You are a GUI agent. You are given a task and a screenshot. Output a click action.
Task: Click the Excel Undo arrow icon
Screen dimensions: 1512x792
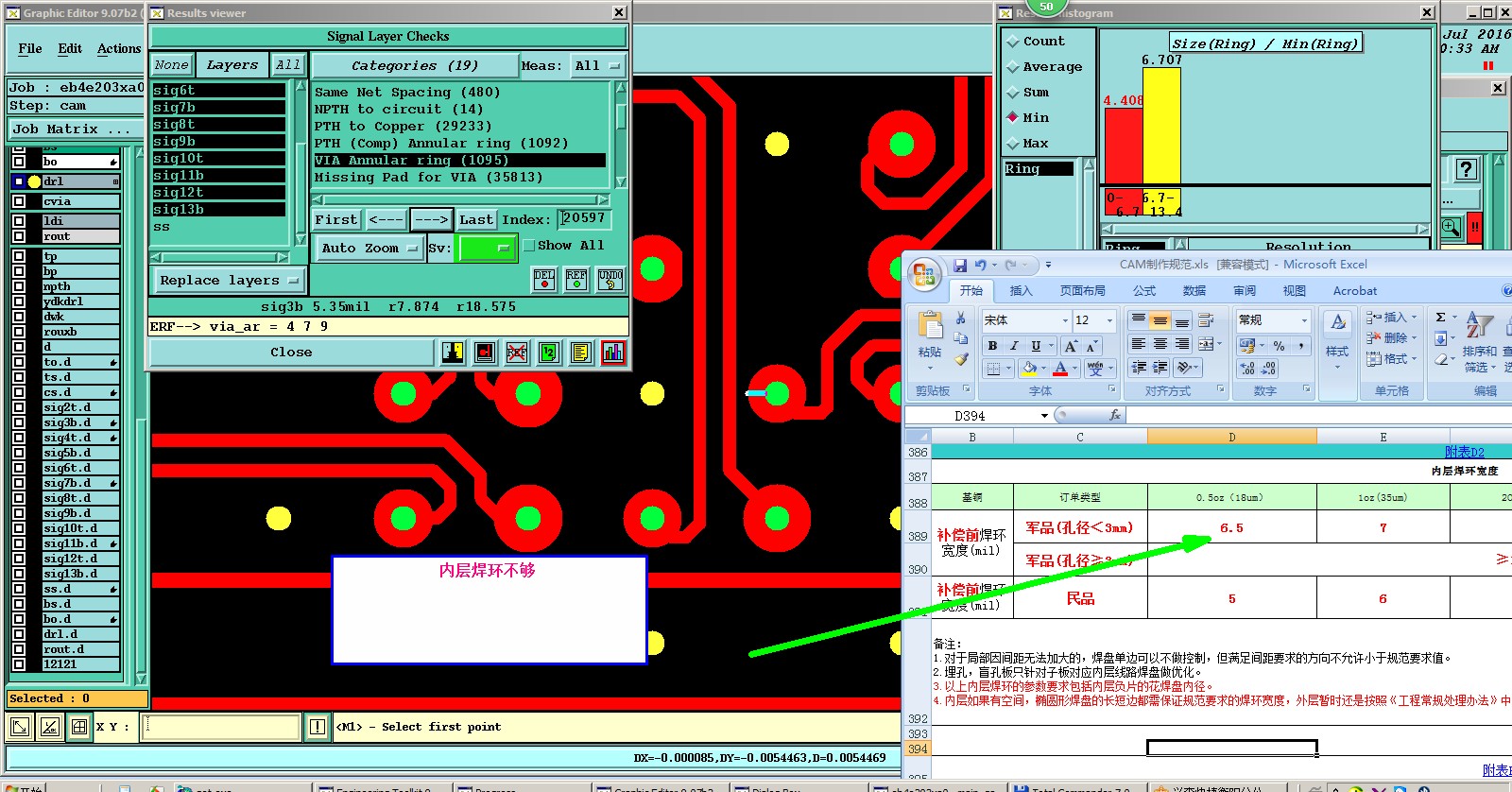[981, 266]
